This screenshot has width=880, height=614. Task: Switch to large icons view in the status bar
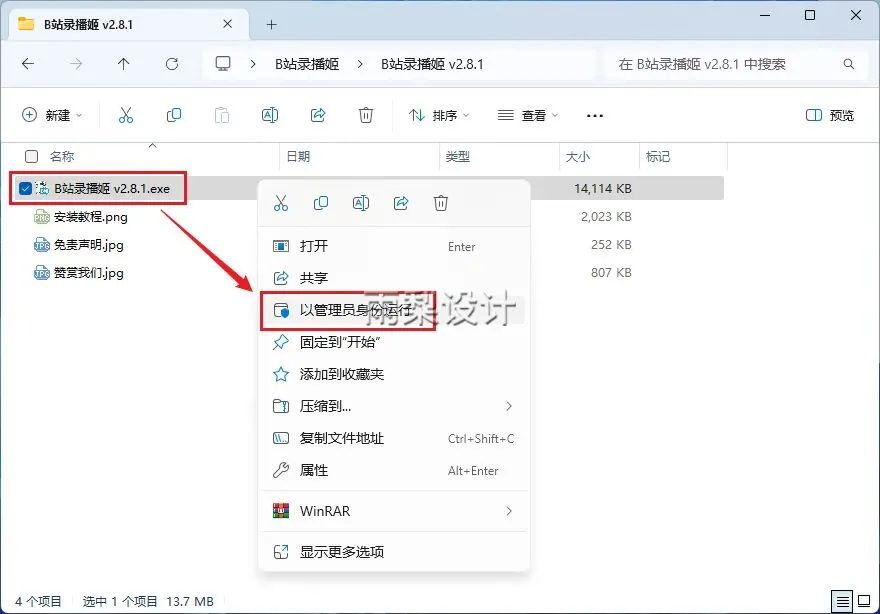864,602
